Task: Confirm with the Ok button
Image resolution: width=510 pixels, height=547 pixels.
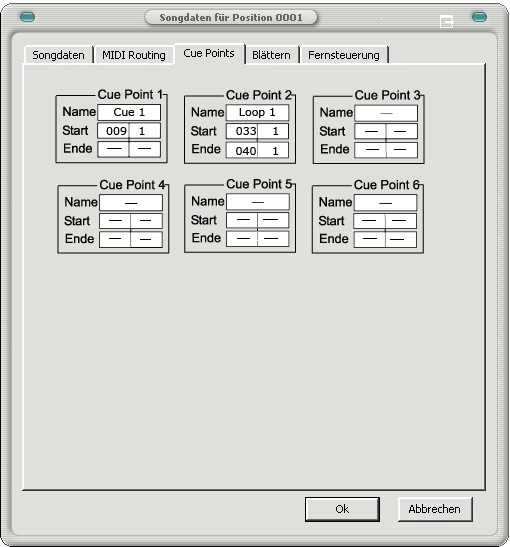Action: click(342, 509)
